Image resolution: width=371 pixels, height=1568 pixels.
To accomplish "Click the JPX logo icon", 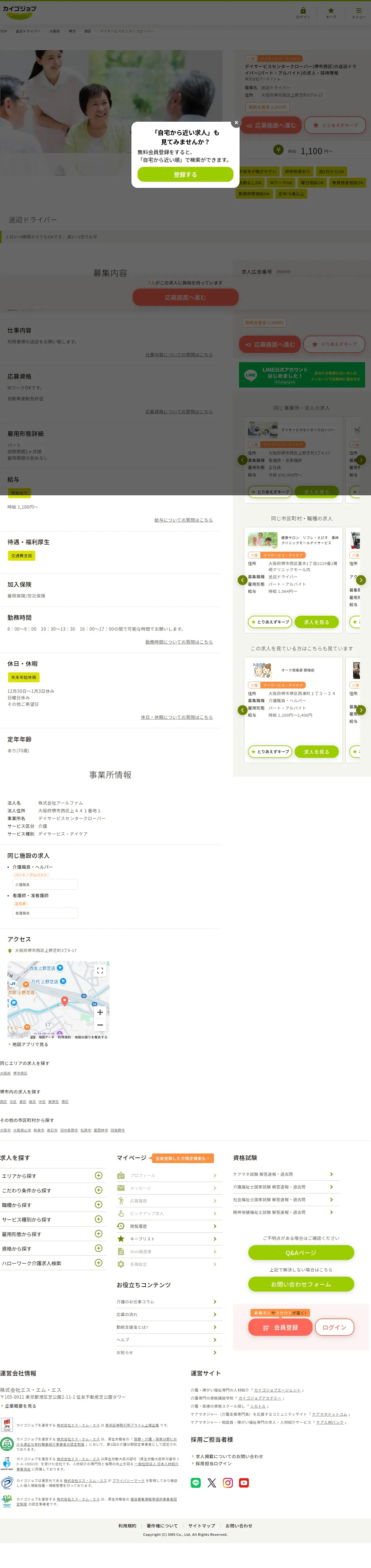I will tap(7, 1424).
